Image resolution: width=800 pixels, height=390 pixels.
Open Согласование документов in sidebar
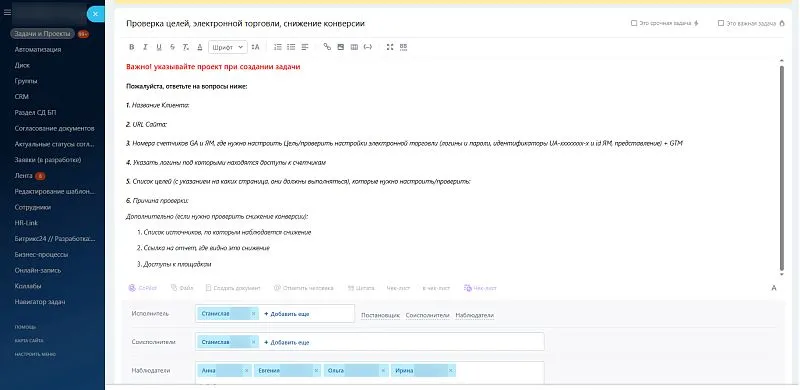click(x=55, y=128)
